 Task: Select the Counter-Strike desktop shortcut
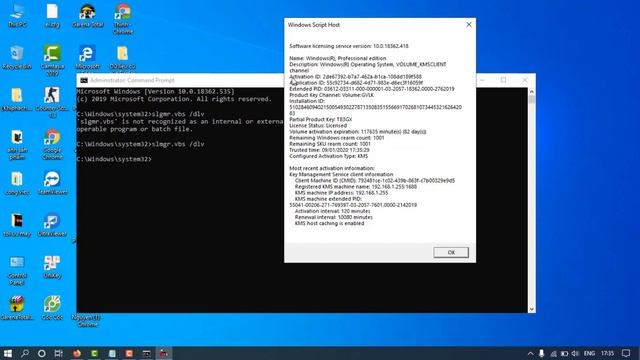click(x=52, y=102)
